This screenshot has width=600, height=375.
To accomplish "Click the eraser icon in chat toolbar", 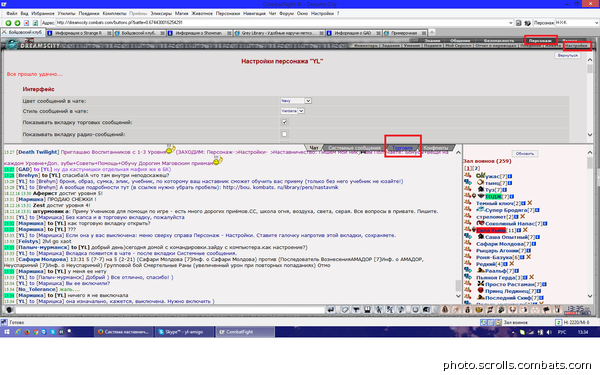I will tap(345, 310).
